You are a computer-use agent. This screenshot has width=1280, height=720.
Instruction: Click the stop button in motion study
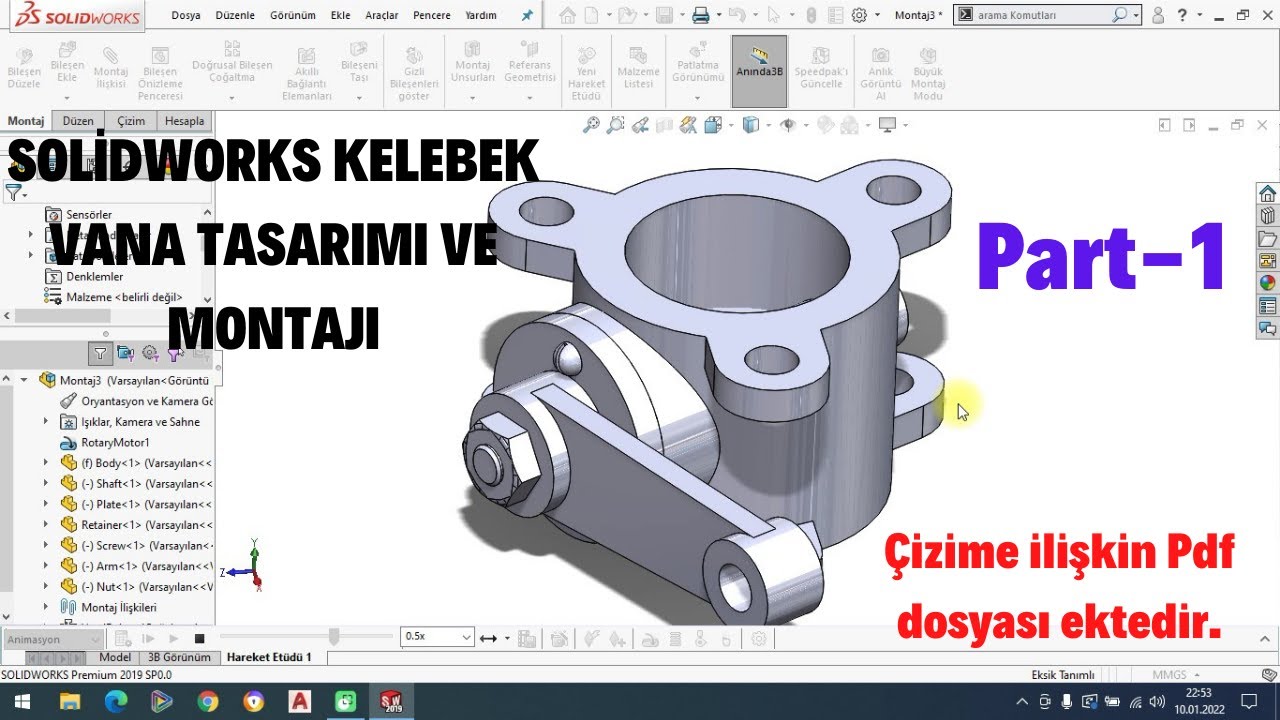(199, 638)
